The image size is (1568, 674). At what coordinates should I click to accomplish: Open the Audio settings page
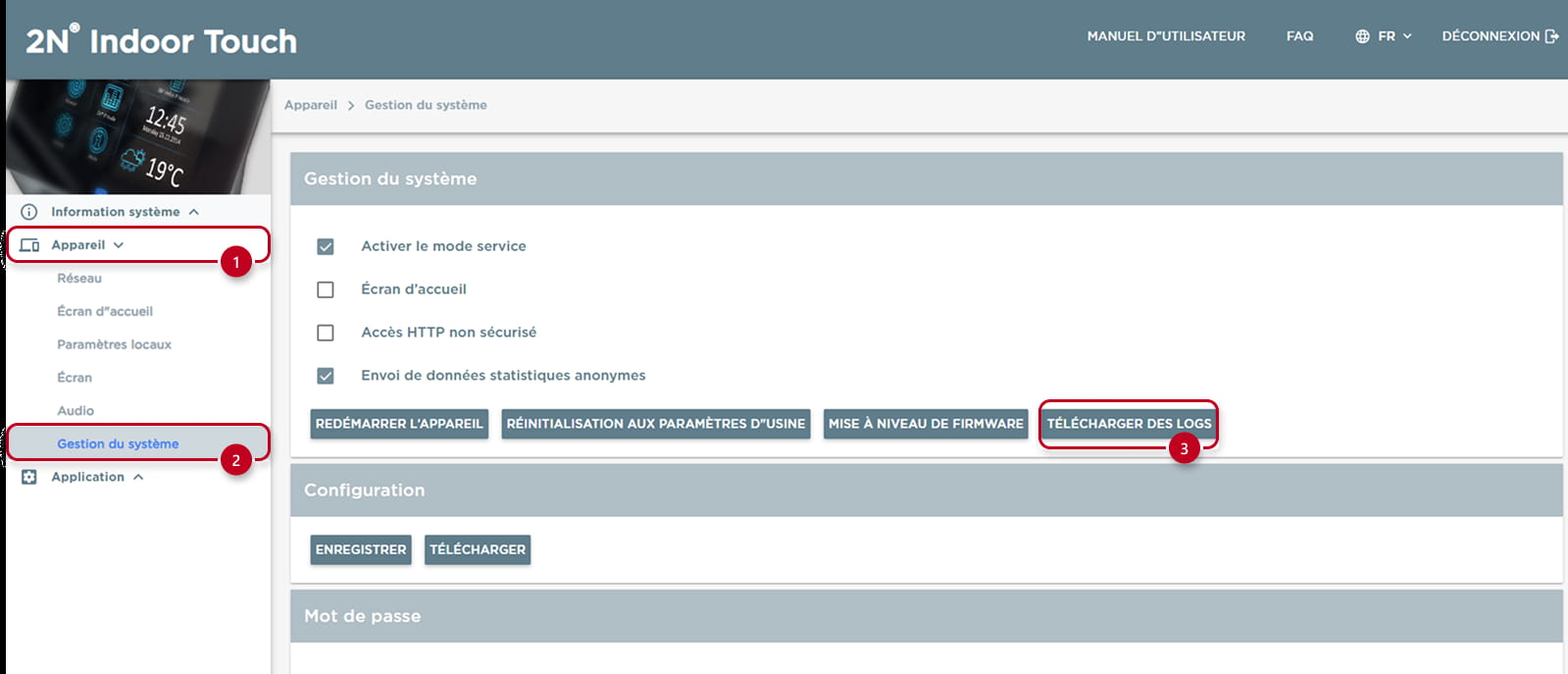[76, 411]
